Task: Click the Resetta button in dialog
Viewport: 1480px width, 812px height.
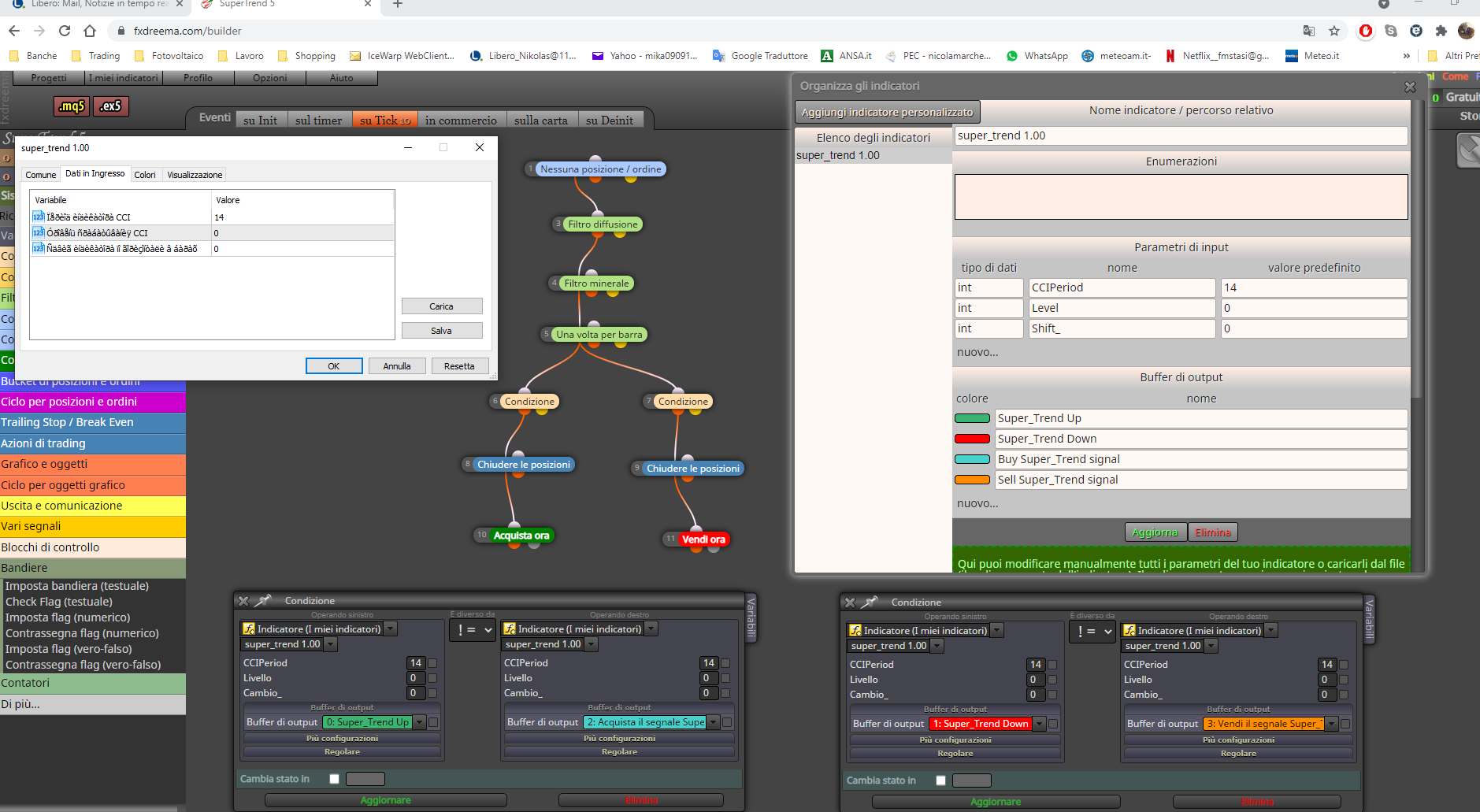Action: point(459,366)
